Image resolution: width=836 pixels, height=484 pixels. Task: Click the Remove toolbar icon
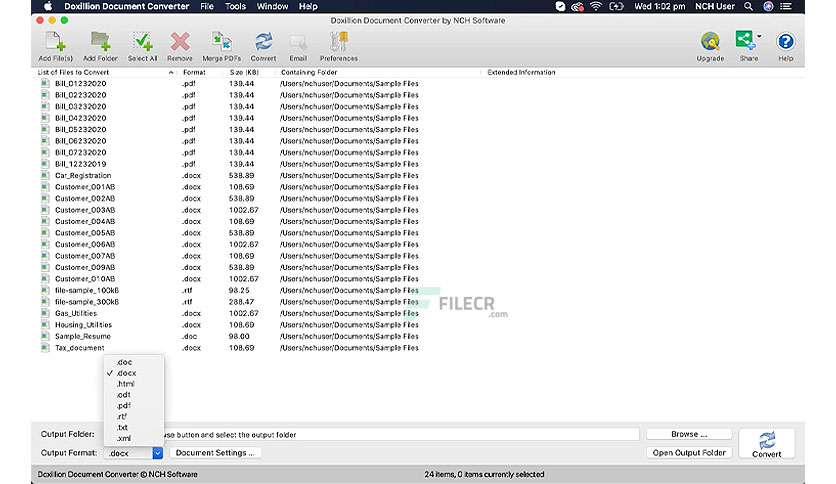[x=180, y=46]
